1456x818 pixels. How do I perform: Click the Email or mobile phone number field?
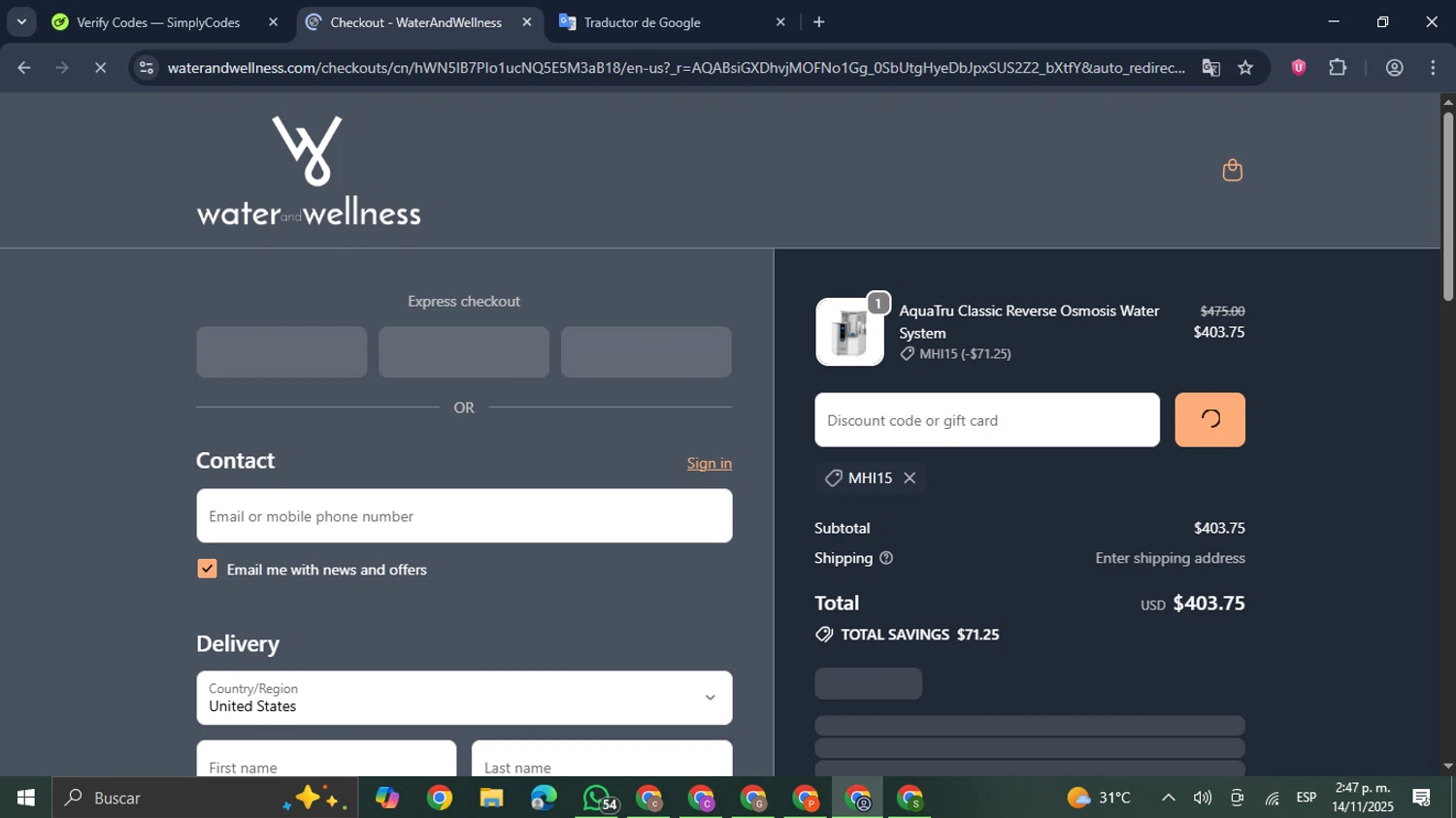[x=464, y=516]
